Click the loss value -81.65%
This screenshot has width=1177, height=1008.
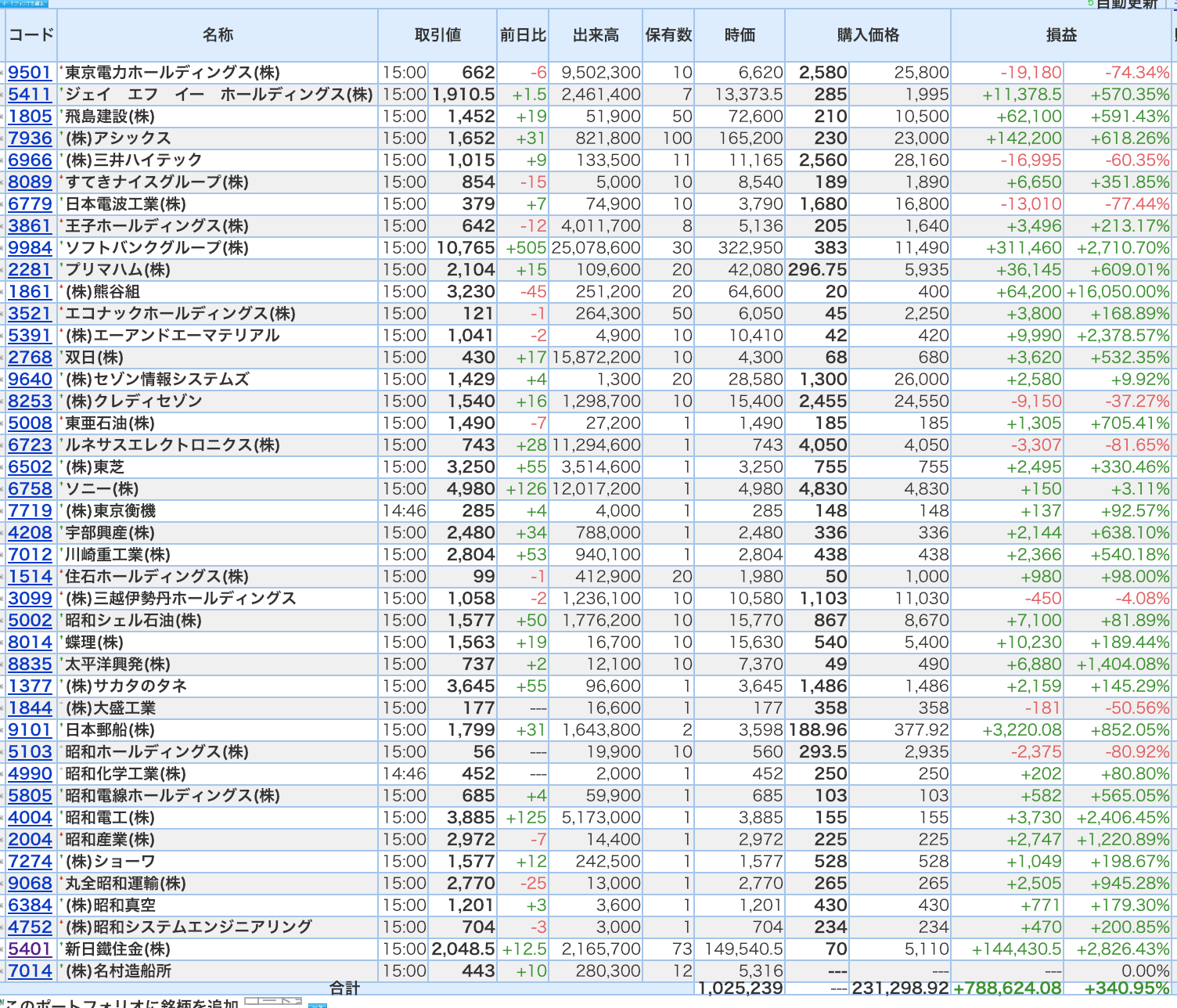coord(1137,445)
